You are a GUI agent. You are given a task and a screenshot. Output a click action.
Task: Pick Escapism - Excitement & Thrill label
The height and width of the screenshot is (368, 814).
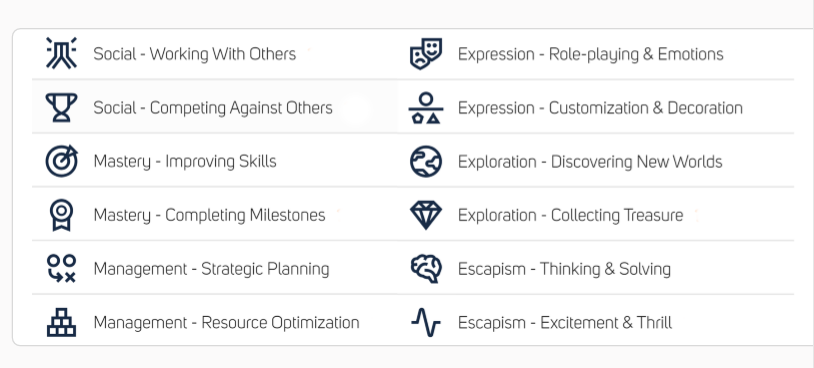point(565,323)
